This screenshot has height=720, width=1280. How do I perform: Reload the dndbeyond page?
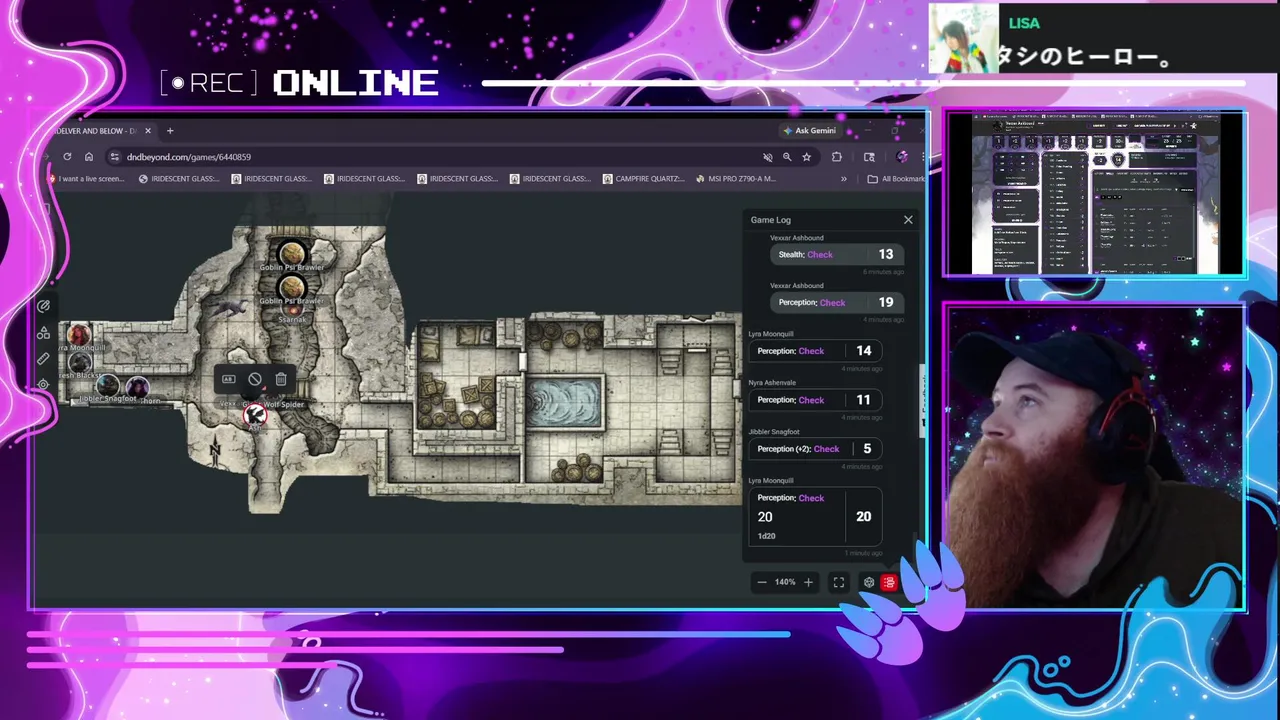click(x=67, y=157)
